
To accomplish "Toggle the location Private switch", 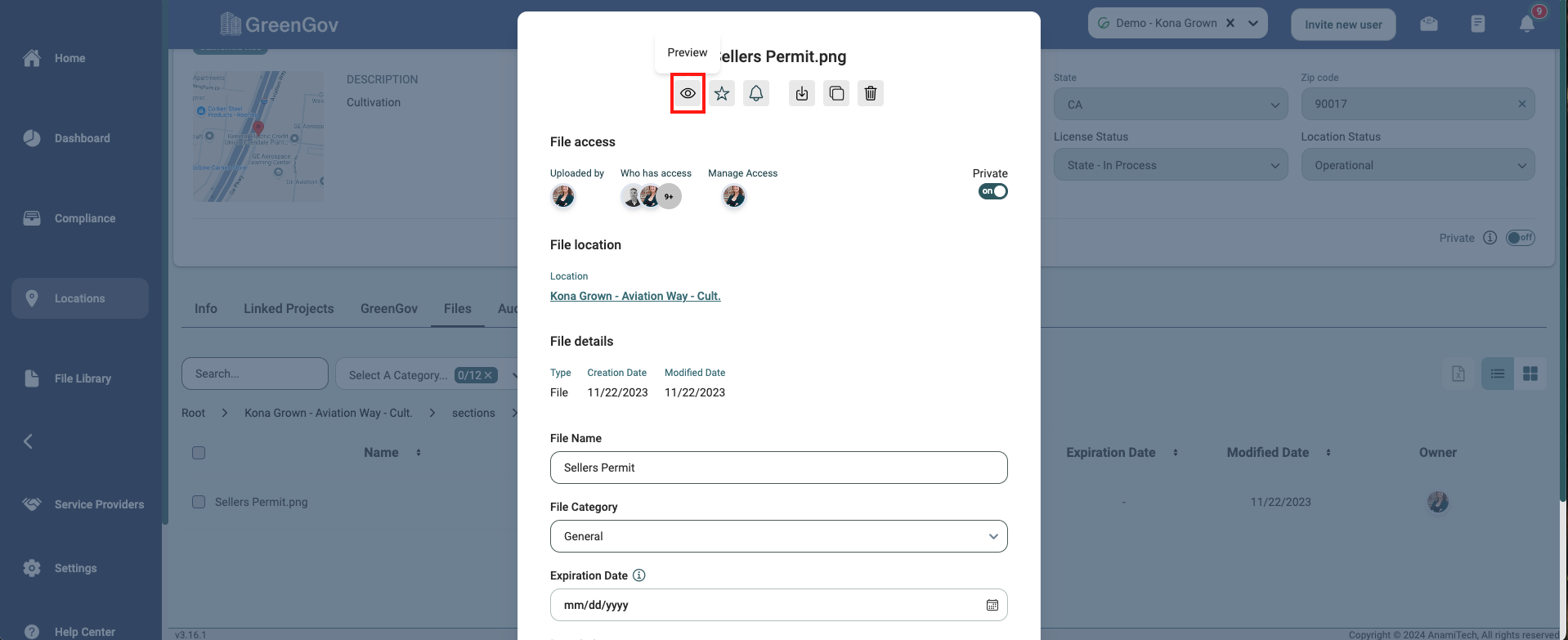I will 1521,238.
